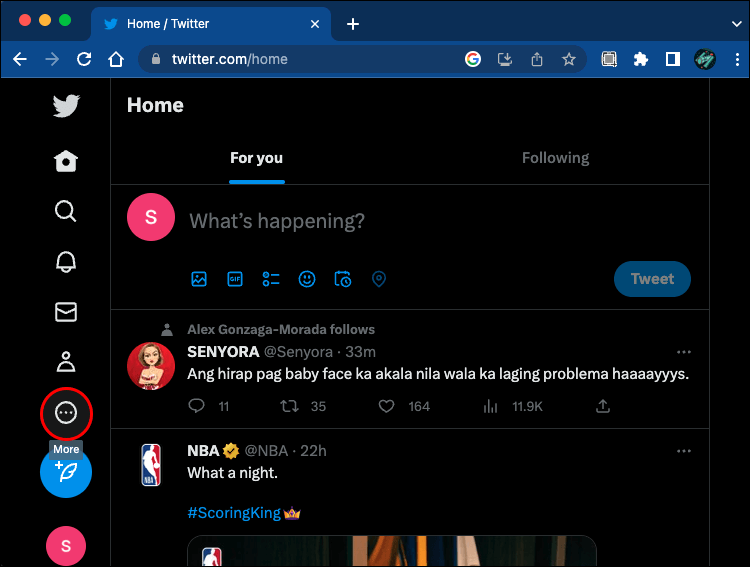Click the @Senyora handle
750x567 pixels.
pyautogui.click(x=298, y=352)
